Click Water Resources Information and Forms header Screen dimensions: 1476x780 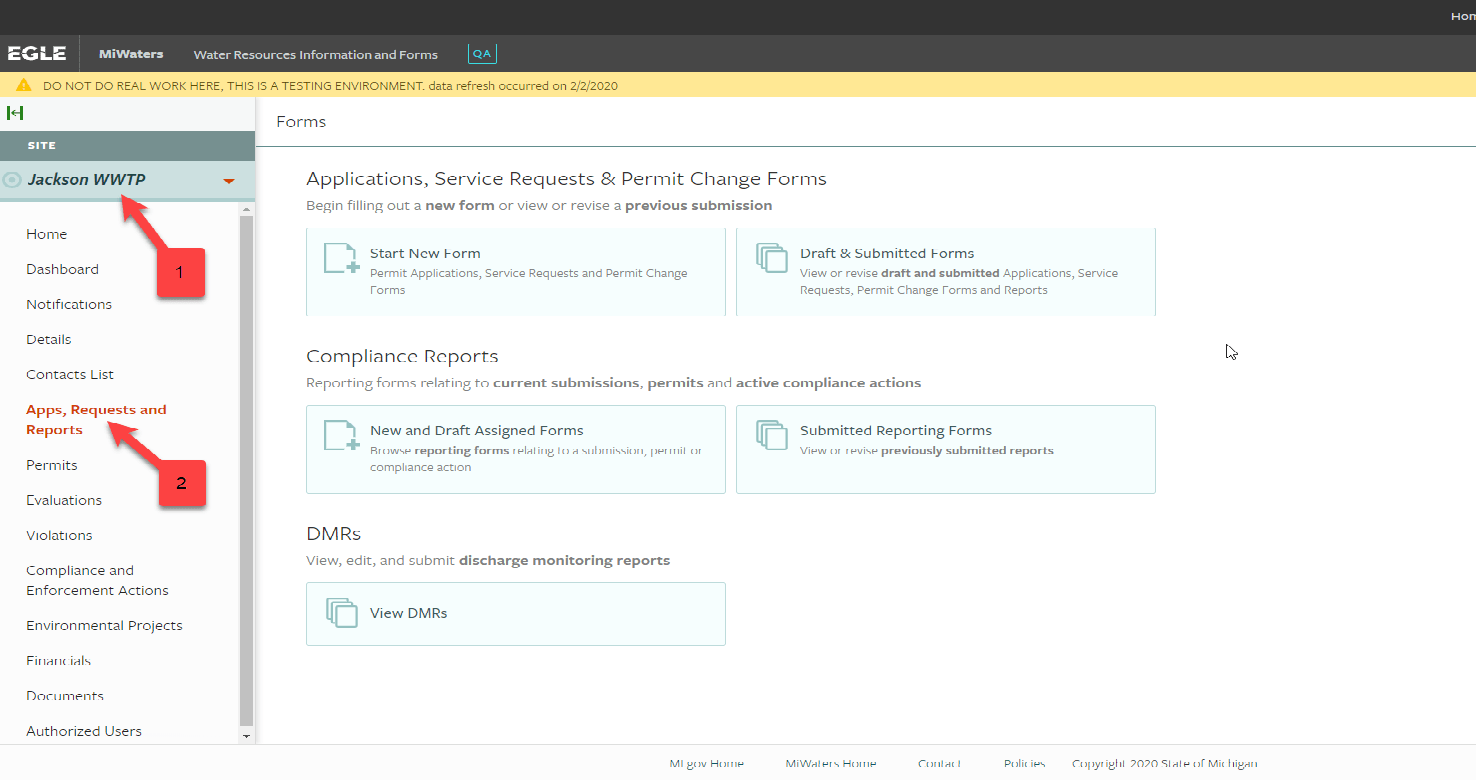[316, 54]
